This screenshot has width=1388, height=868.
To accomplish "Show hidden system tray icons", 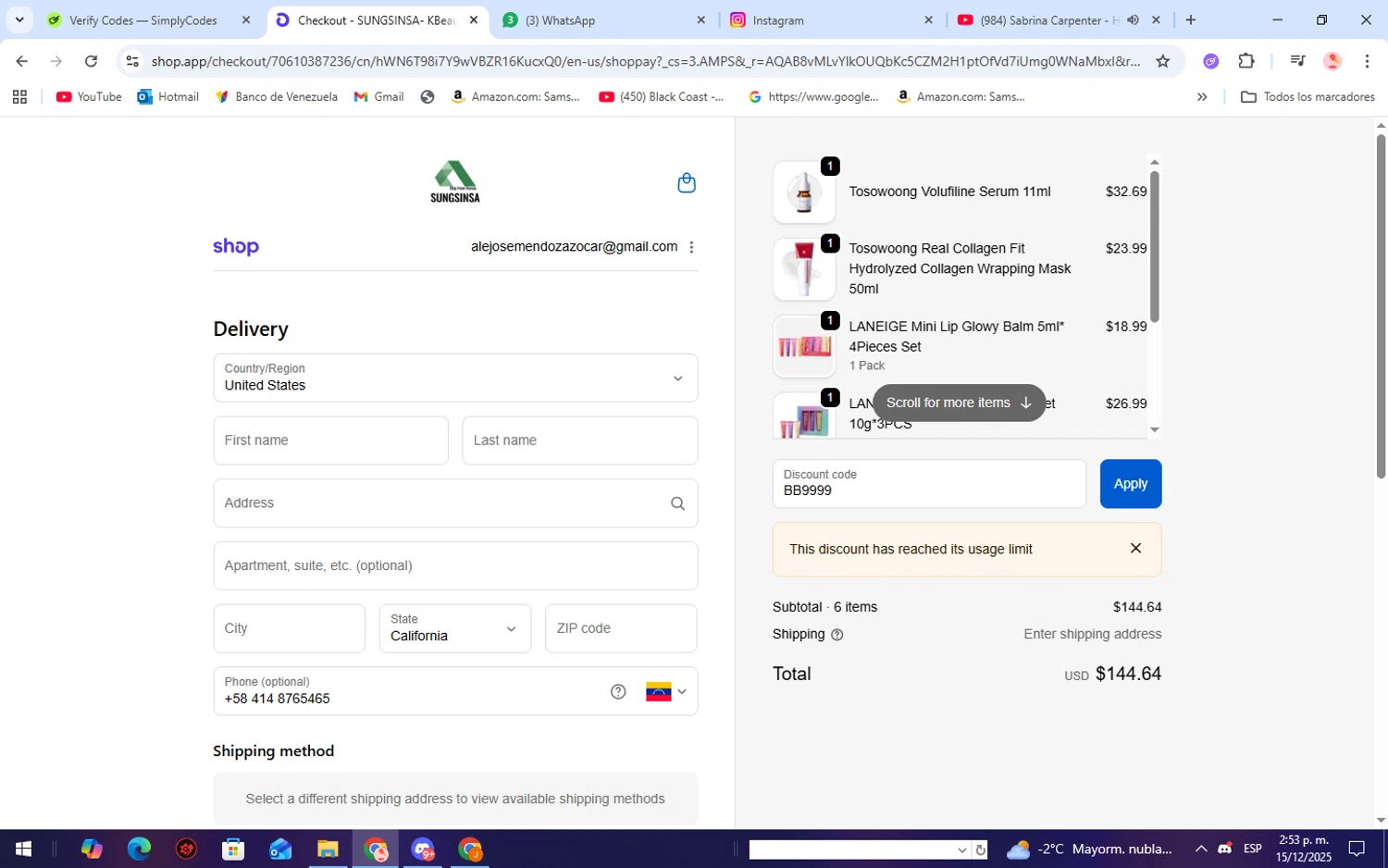I will 1201,849.
